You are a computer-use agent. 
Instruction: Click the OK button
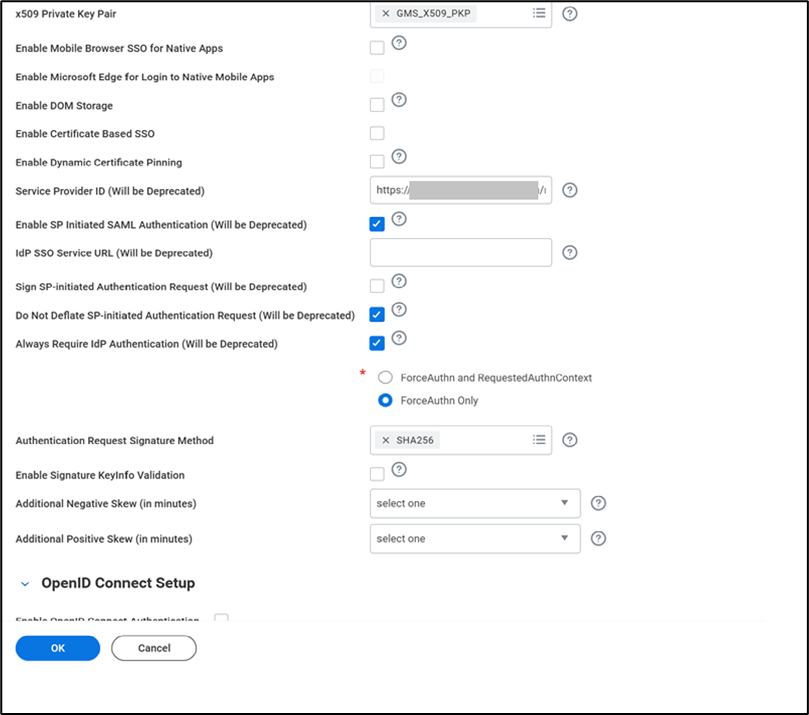[x=58, y=648]
